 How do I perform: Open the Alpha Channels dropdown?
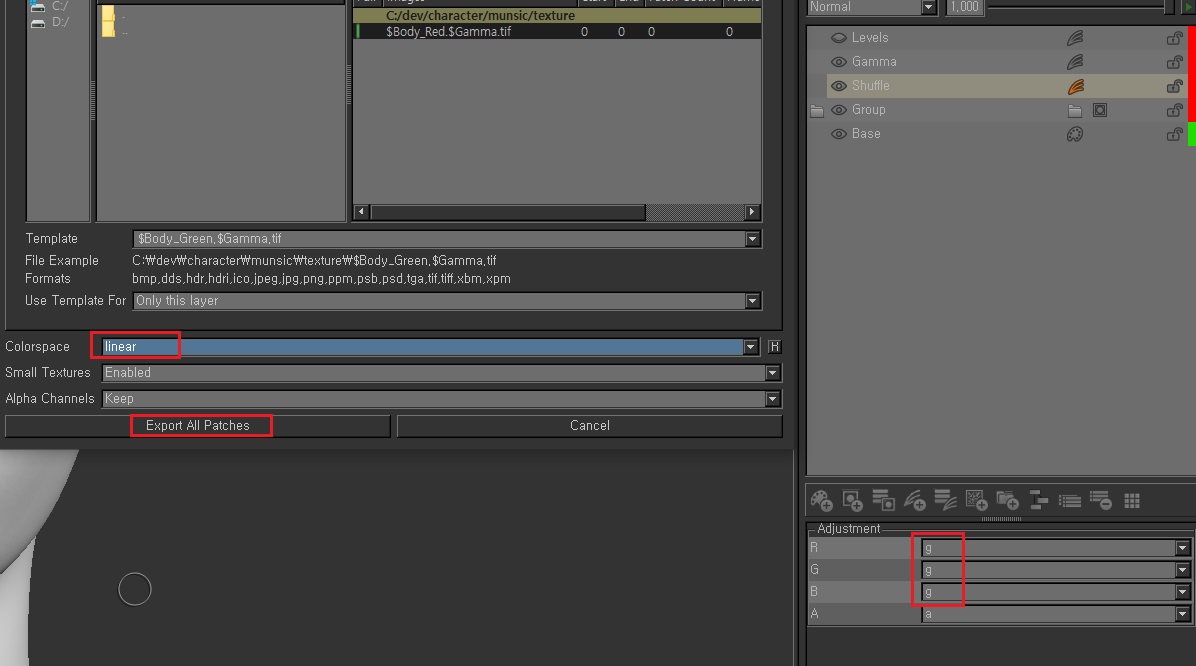coord(772,398)
